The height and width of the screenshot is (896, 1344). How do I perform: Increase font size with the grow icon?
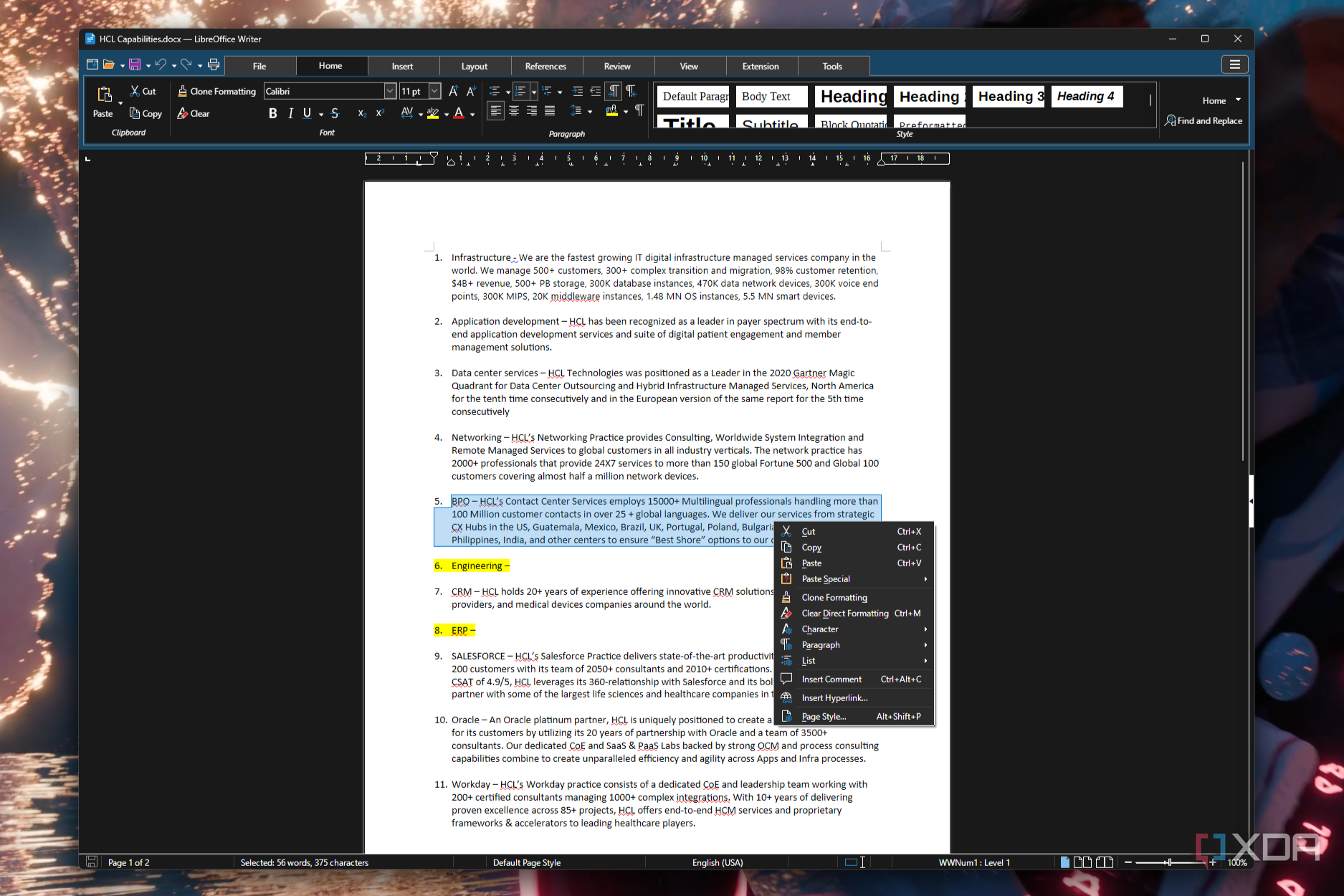point(453,91)
